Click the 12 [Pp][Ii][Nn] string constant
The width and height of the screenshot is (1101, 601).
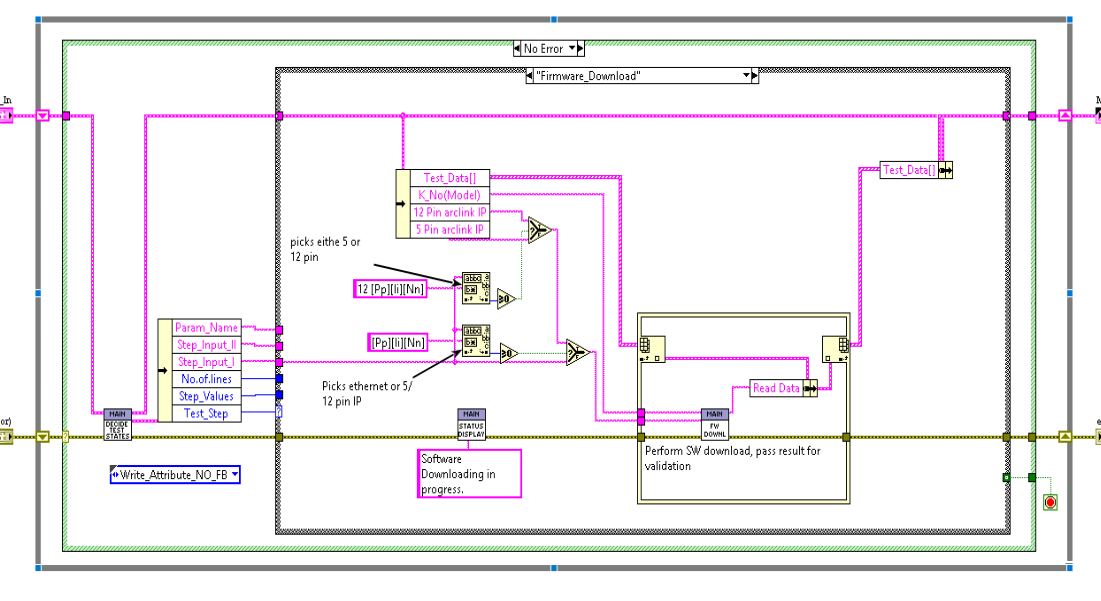390,289
